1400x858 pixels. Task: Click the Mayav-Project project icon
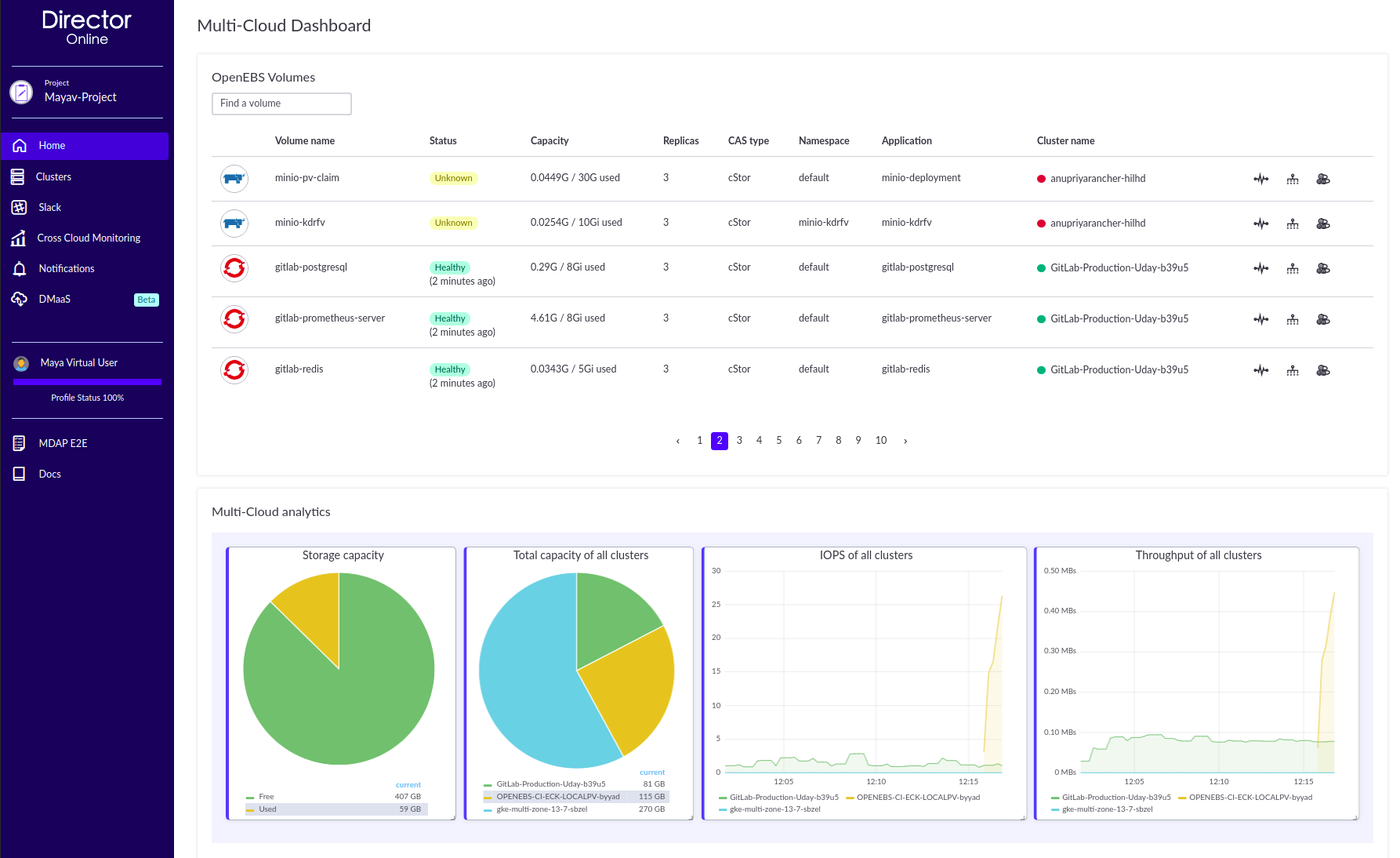point(21,93)
